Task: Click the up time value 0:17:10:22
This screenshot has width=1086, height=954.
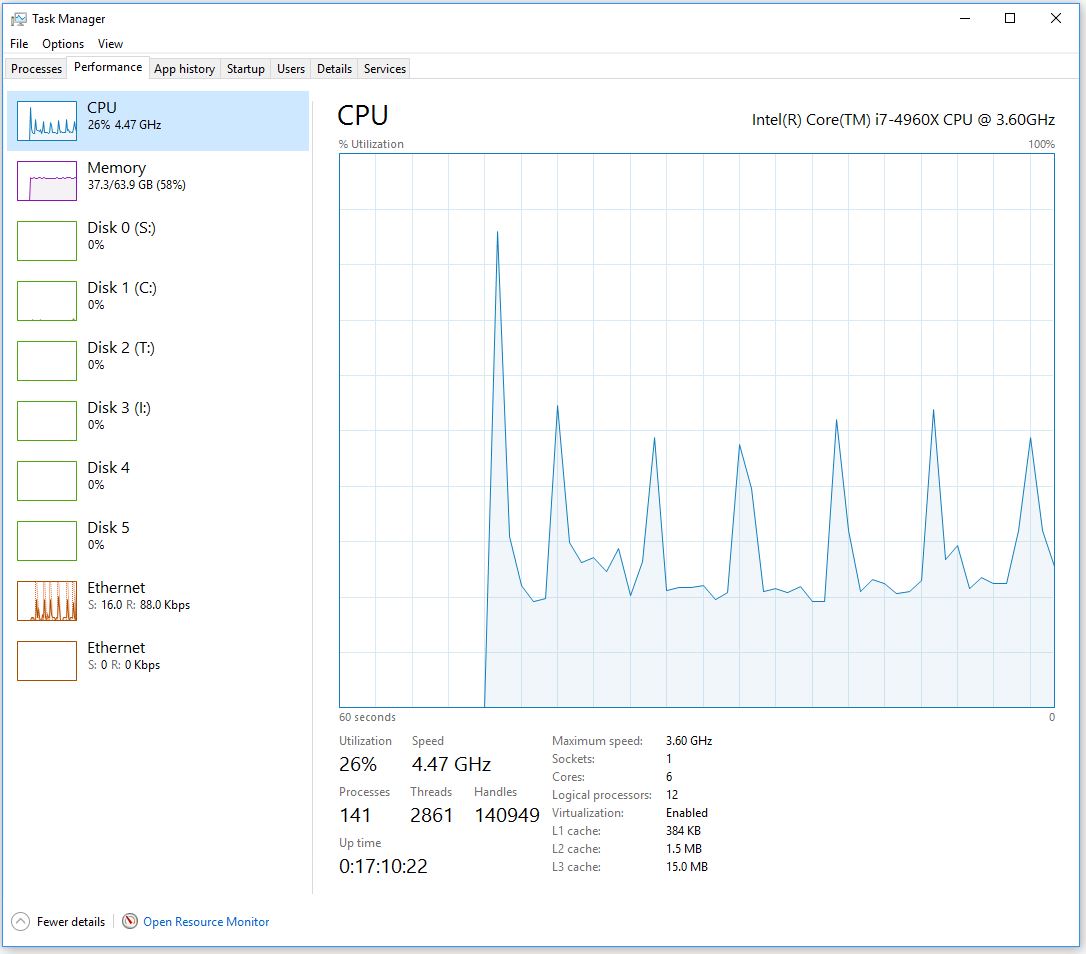Action: coord(383,866)
